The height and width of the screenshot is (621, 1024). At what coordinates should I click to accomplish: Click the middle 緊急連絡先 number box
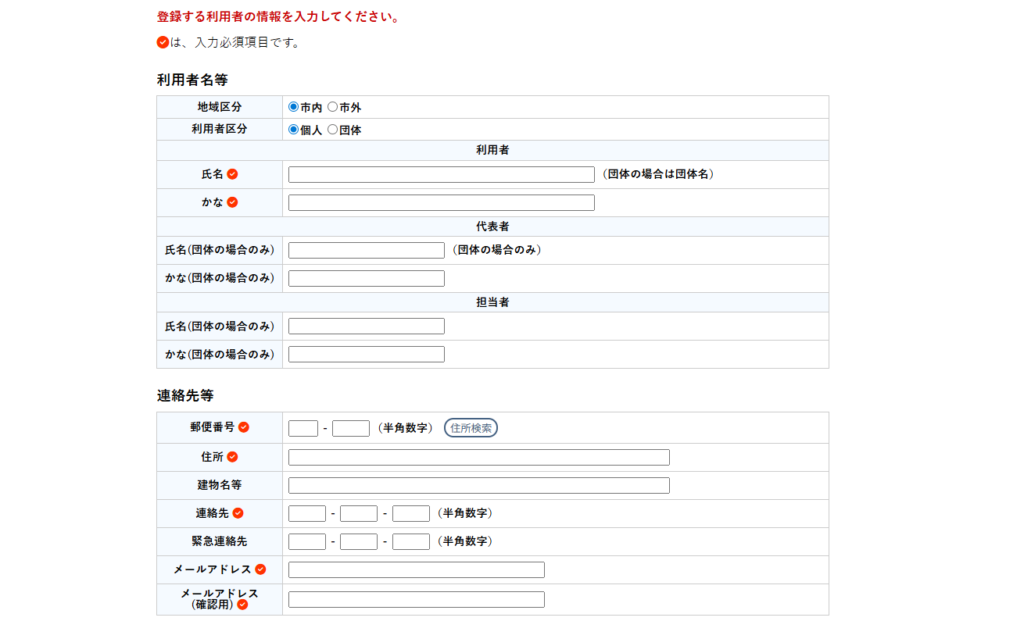359,542
